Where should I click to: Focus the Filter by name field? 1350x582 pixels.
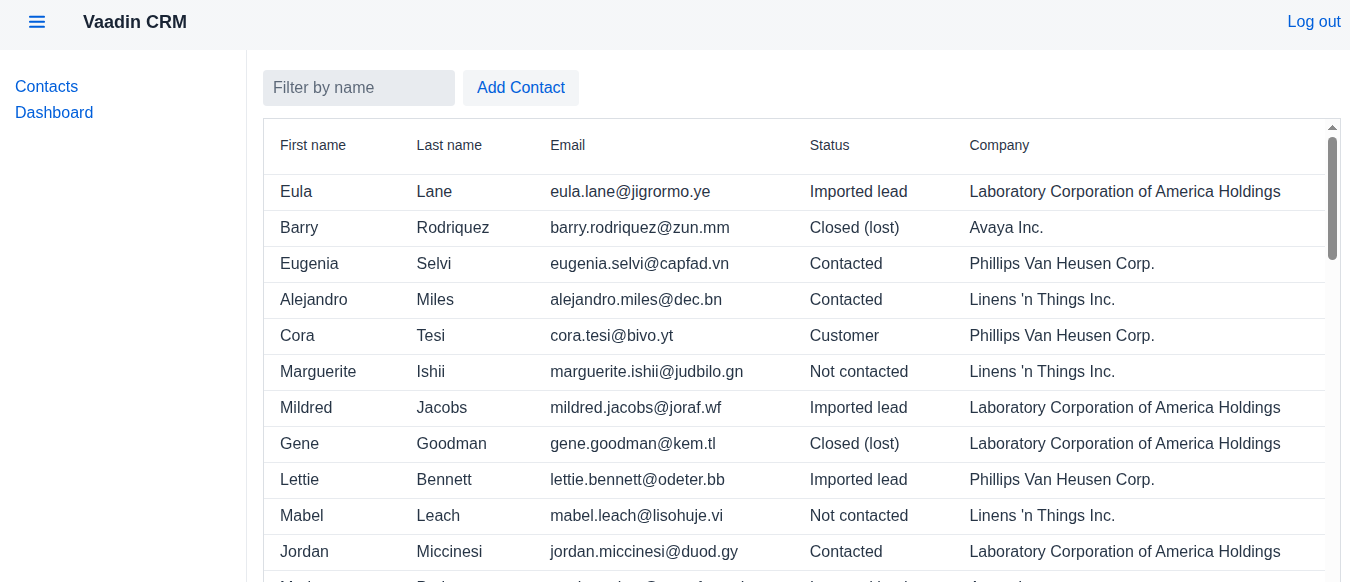pos(358,88)
